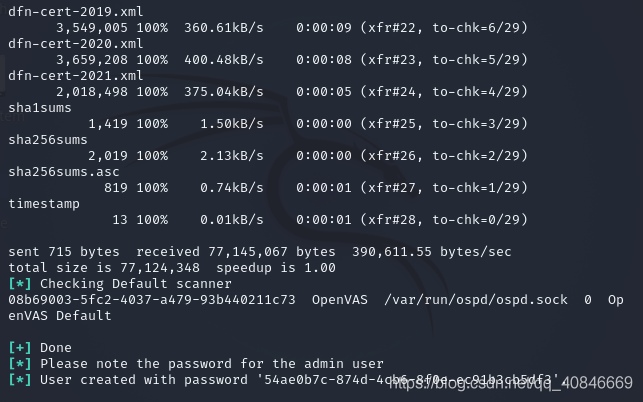Image resolution: width=643 pixels, height=402 pixels.
Task: Click the [+] marker beside Done
Action: (20, 347)
